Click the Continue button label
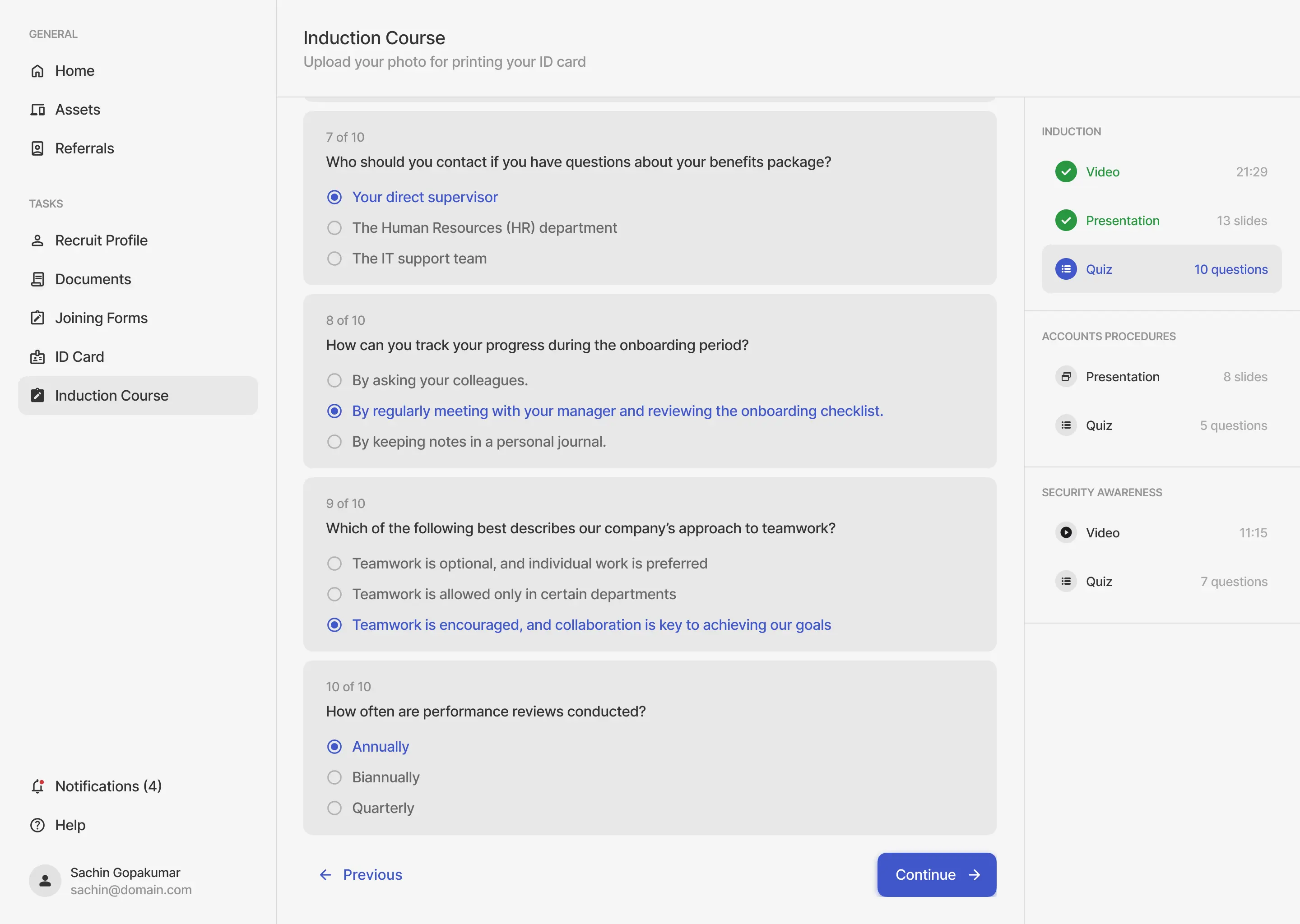 pyautogui.click(x=925, y=874)
